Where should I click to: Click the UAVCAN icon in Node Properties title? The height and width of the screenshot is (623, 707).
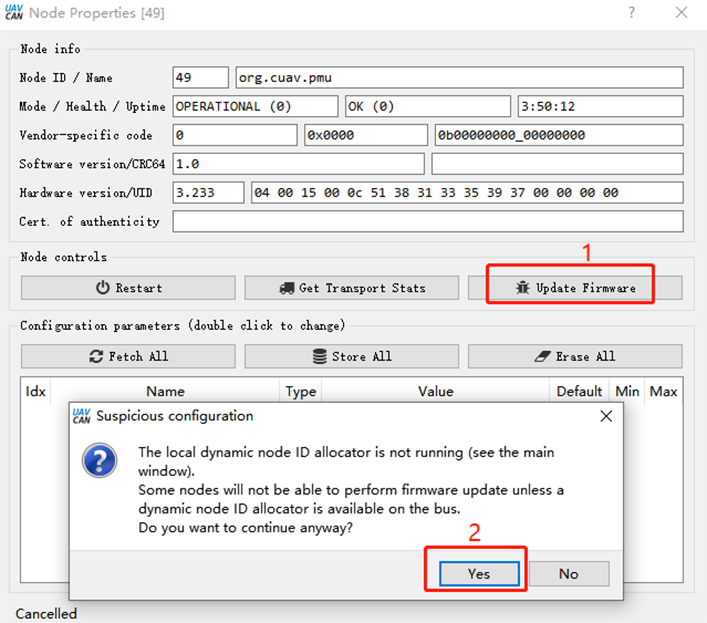[x=12, y=13]
